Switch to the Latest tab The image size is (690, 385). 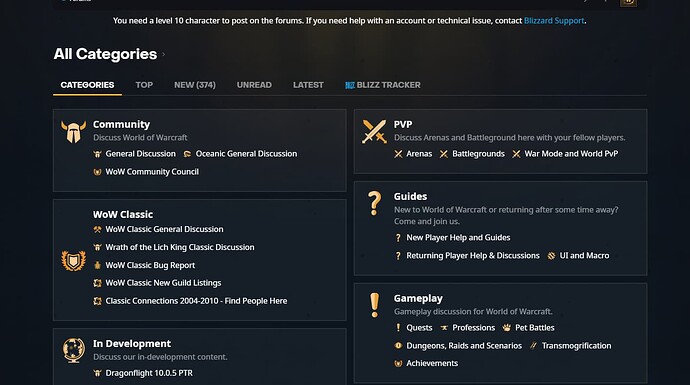pos(308,85)
